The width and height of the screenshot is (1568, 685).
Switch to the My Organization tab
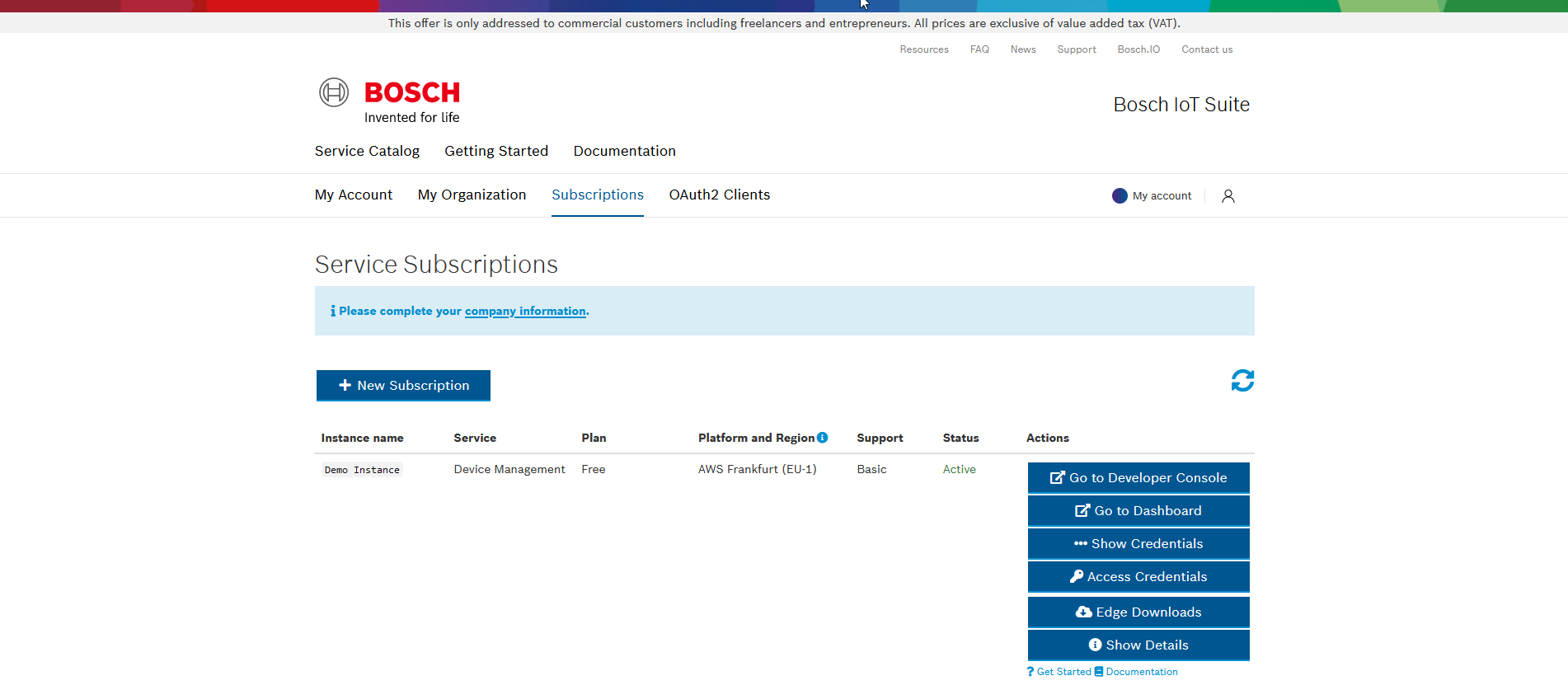point(472,195)
